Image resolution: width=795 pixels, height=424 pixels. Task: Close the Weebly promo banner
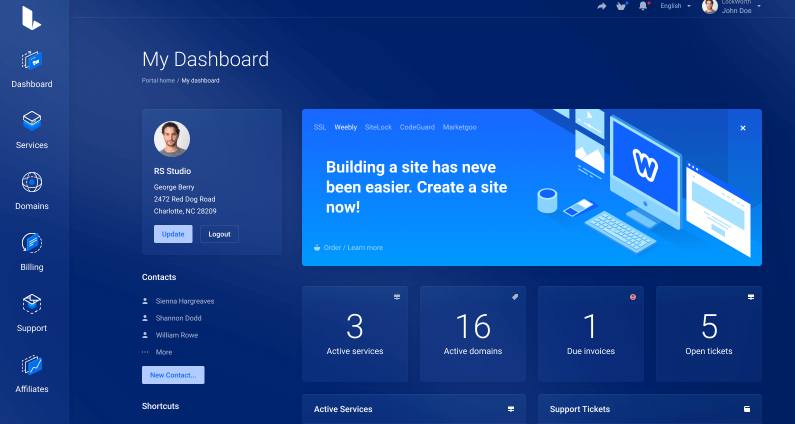point(743,128)
